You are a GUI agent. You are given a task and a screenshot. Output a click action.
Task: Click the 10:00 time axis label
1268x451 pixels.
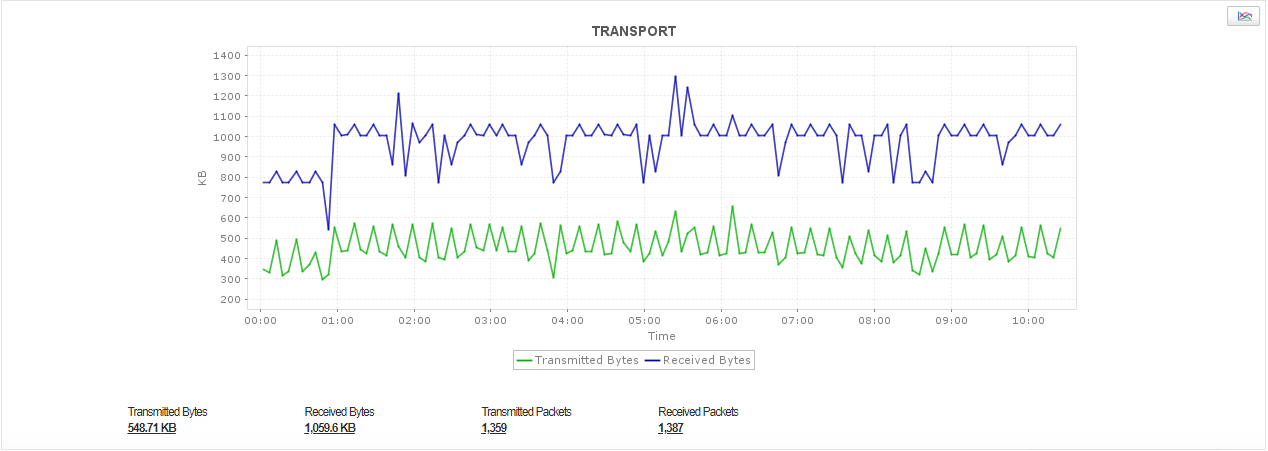(x=1028, y=321)
